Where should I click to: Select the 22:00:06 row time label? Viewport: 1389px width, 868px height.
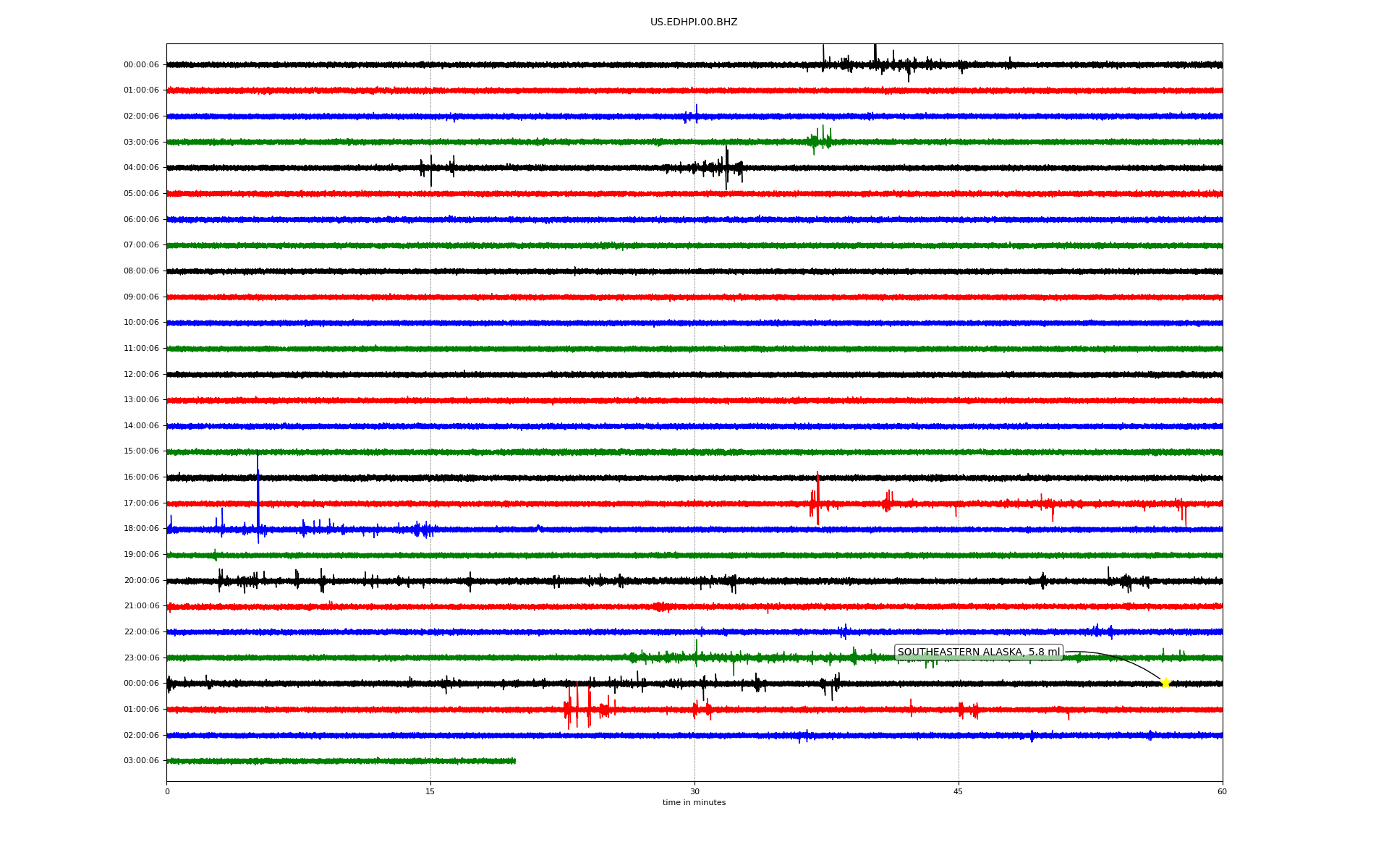point(141,632)
